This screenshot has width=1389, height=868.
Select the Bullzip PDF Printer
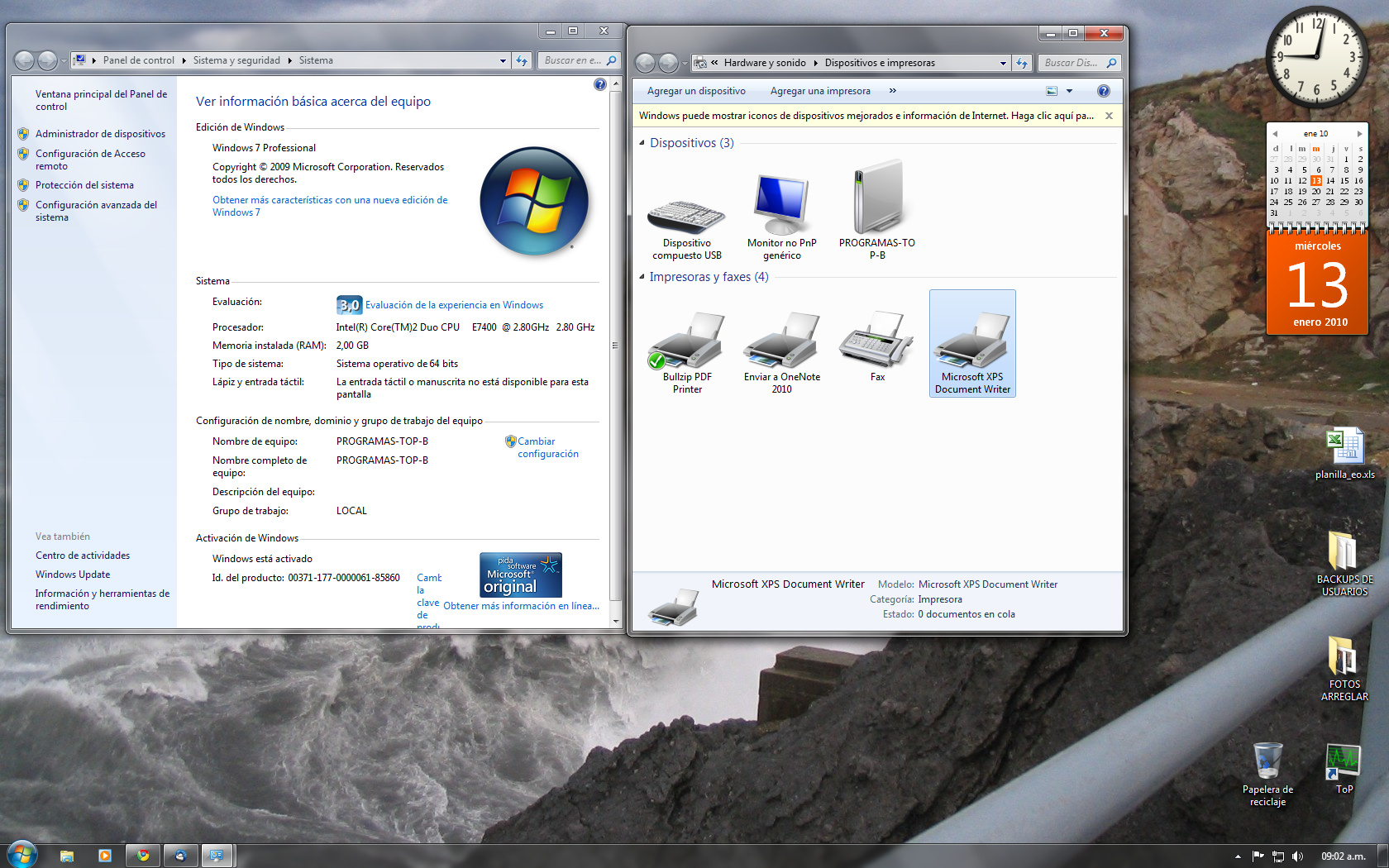tap(686, 353)
